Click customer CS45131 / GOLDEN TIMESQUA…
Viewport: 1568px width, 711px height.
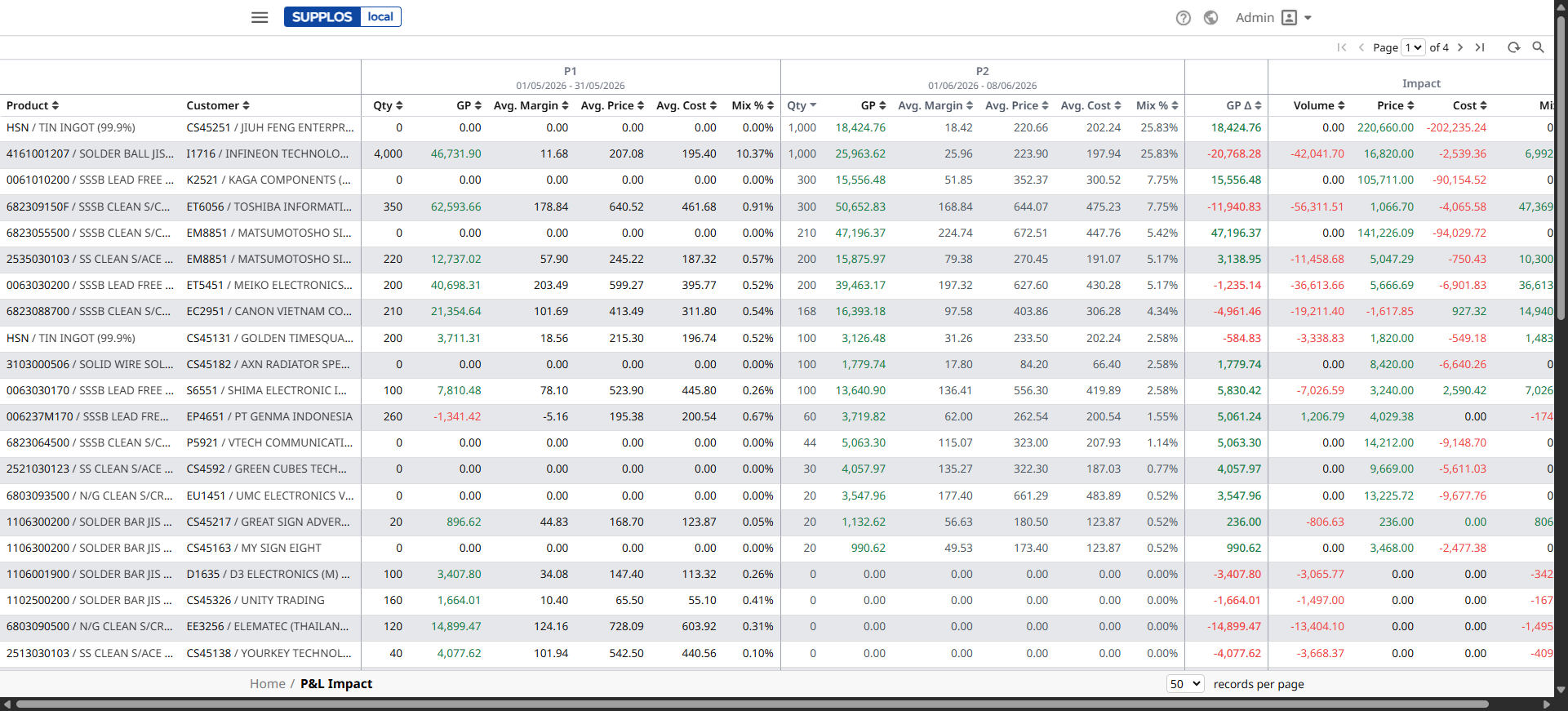click(x=270, y=338)
